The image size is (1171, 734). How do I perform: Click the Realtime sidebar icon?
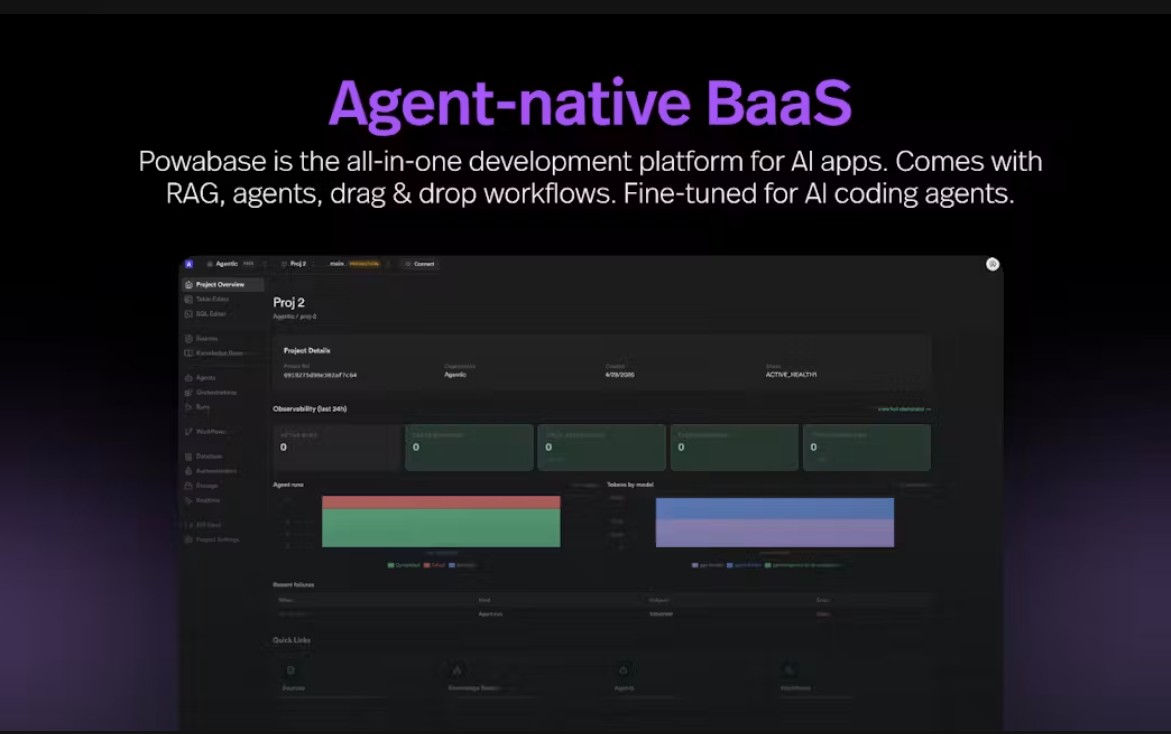point(189,500)
